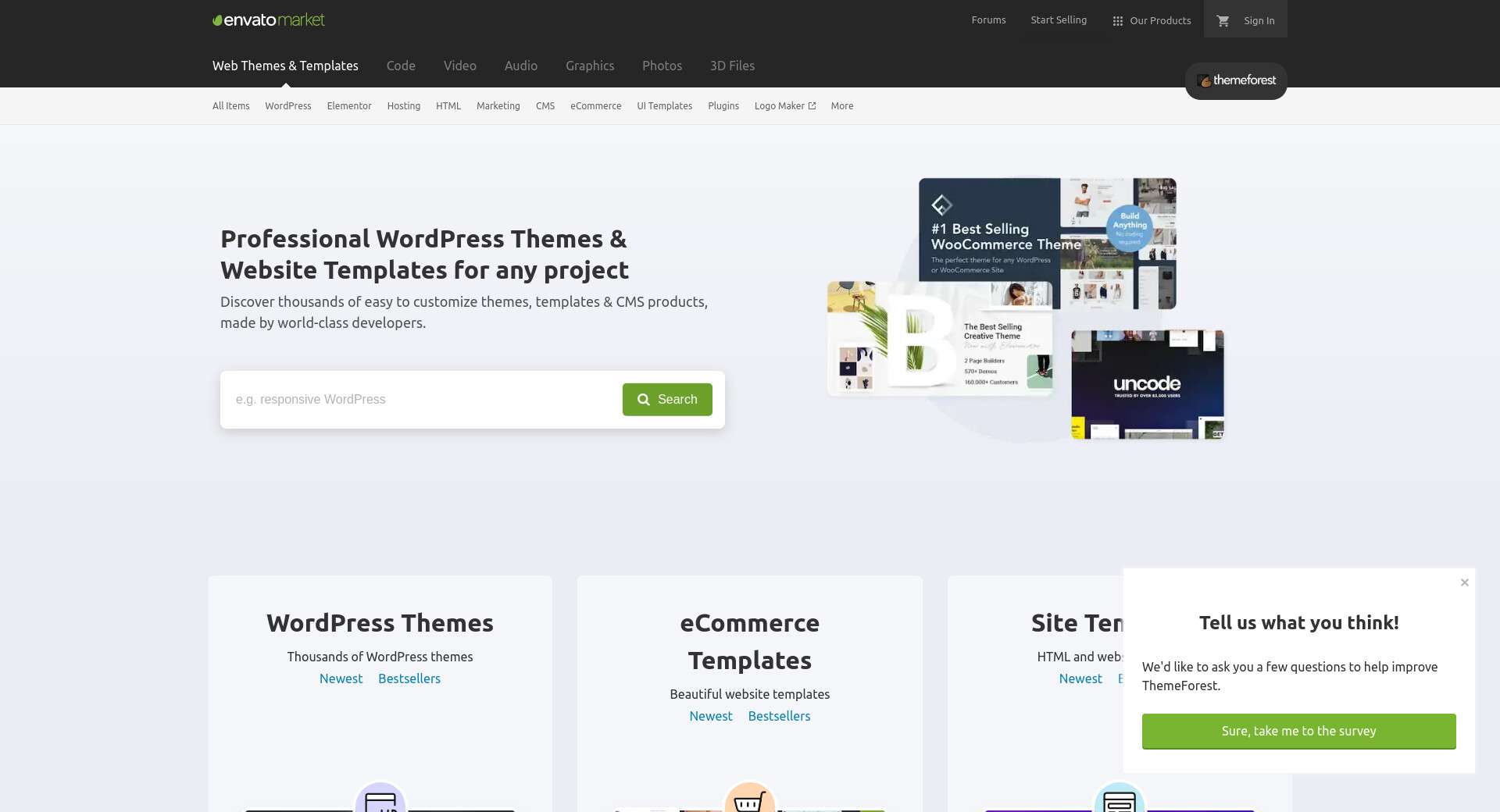
Task: Open the Forums link
Action: tap(988, 20)
